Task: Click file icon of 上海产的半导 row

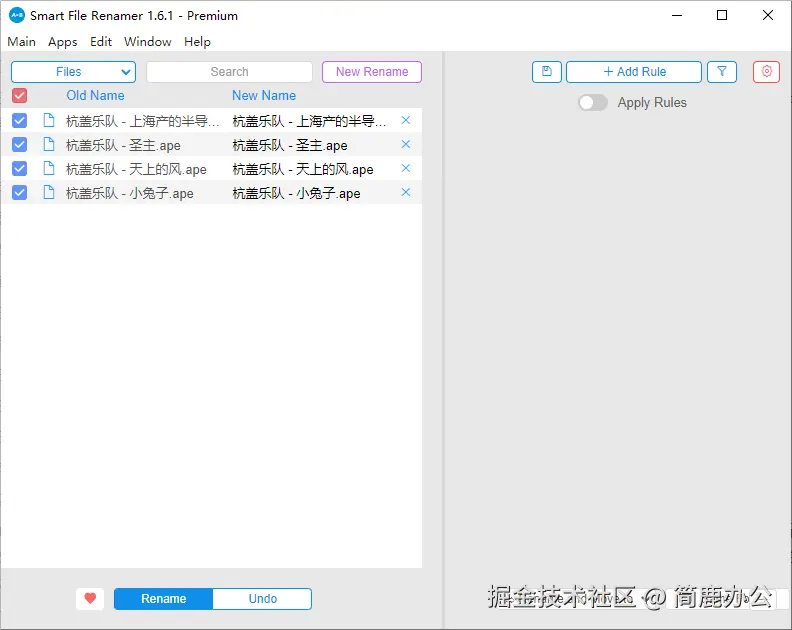Action: click(49, 120)
